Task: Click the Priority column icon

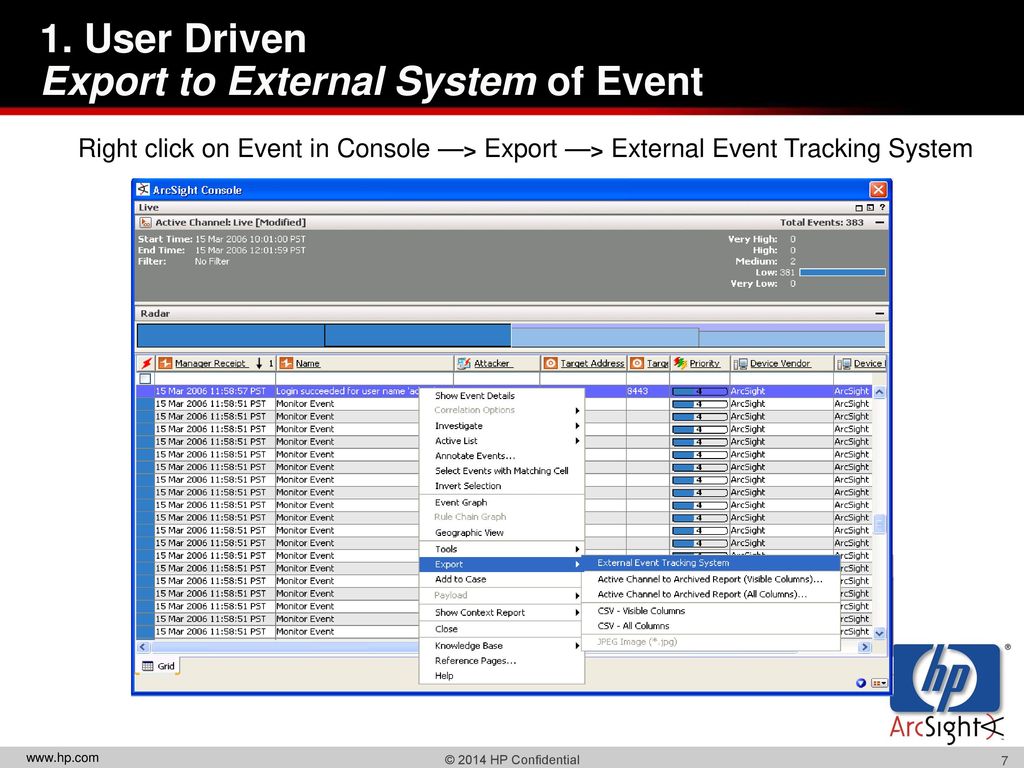Action: click(x=680, y=363)
